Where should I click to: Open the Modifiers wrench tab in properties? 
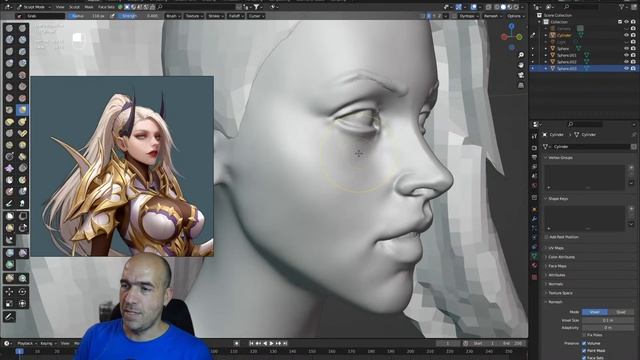point(535,218)
